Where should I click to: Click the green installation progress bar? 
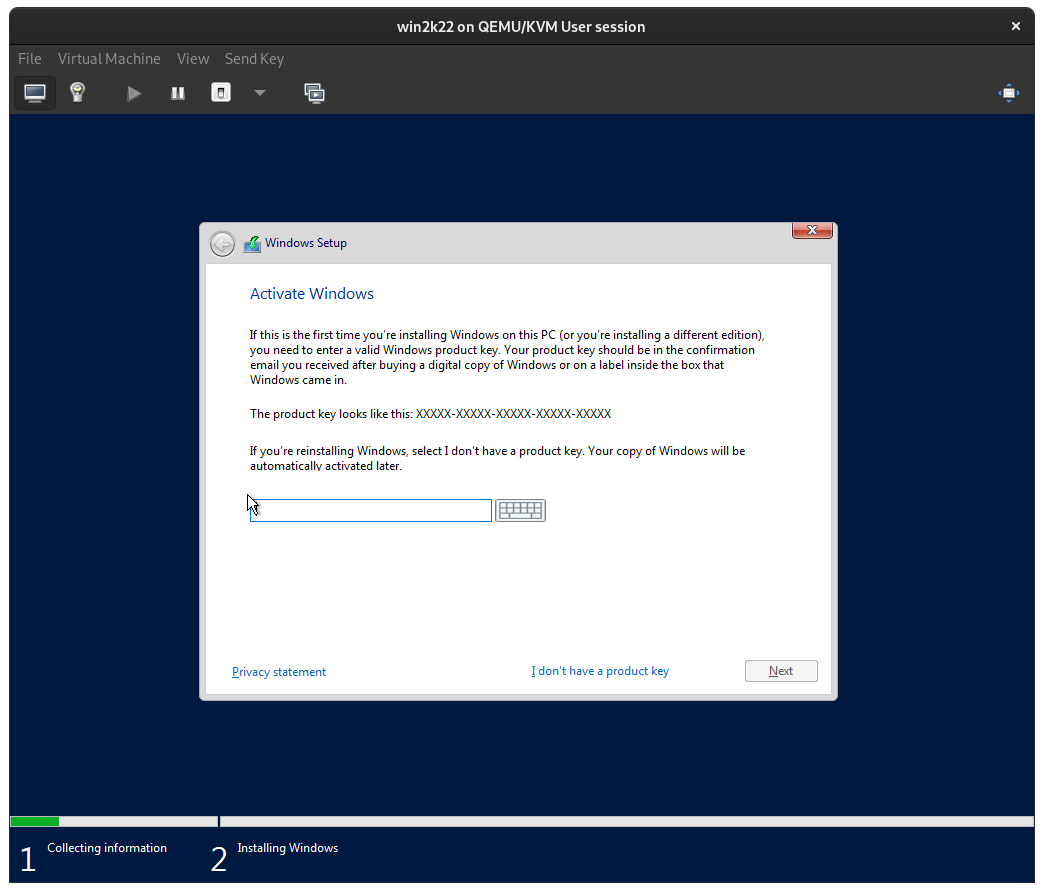coord(34,821)
